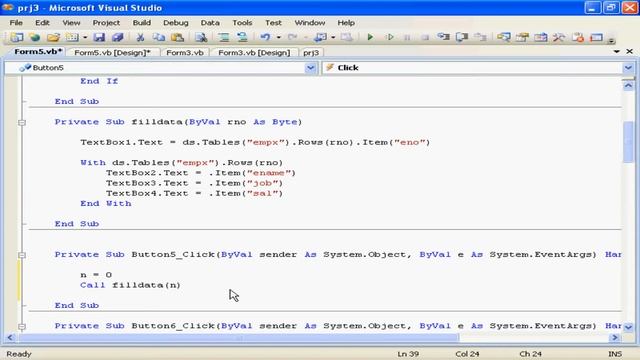This screenshot has height=360, width=640.
Task: Click the horizontal scrollbar left arrow
Action: pos(10,338)
